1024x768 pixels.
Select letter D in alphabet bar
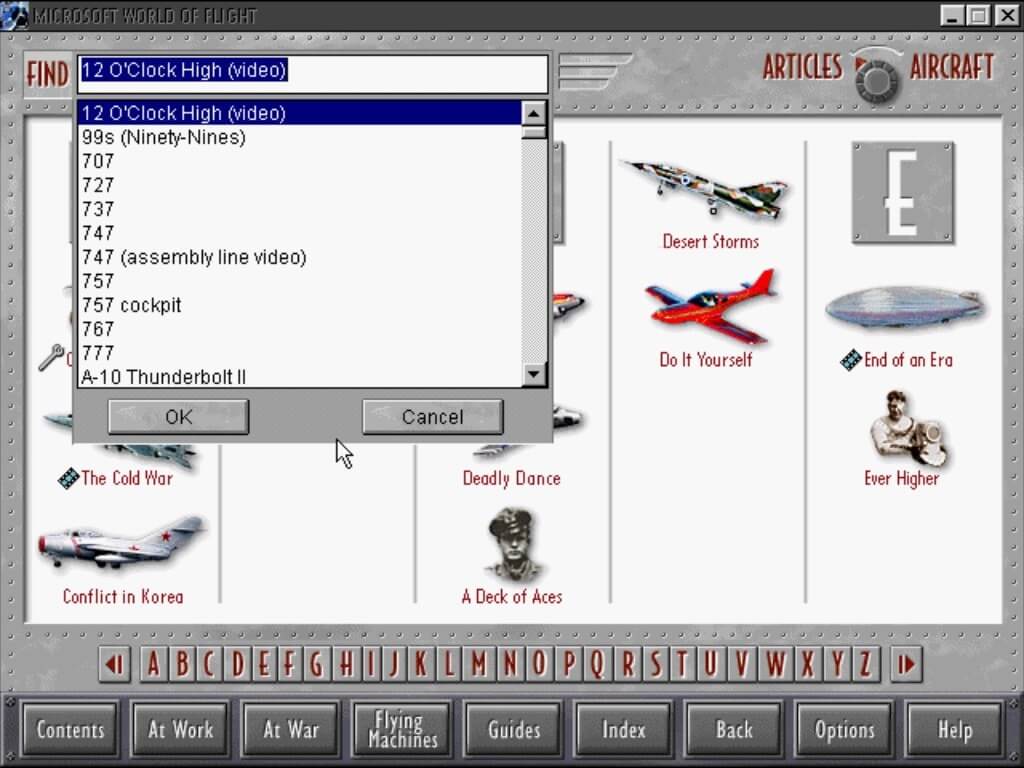(x=238, y=665)
